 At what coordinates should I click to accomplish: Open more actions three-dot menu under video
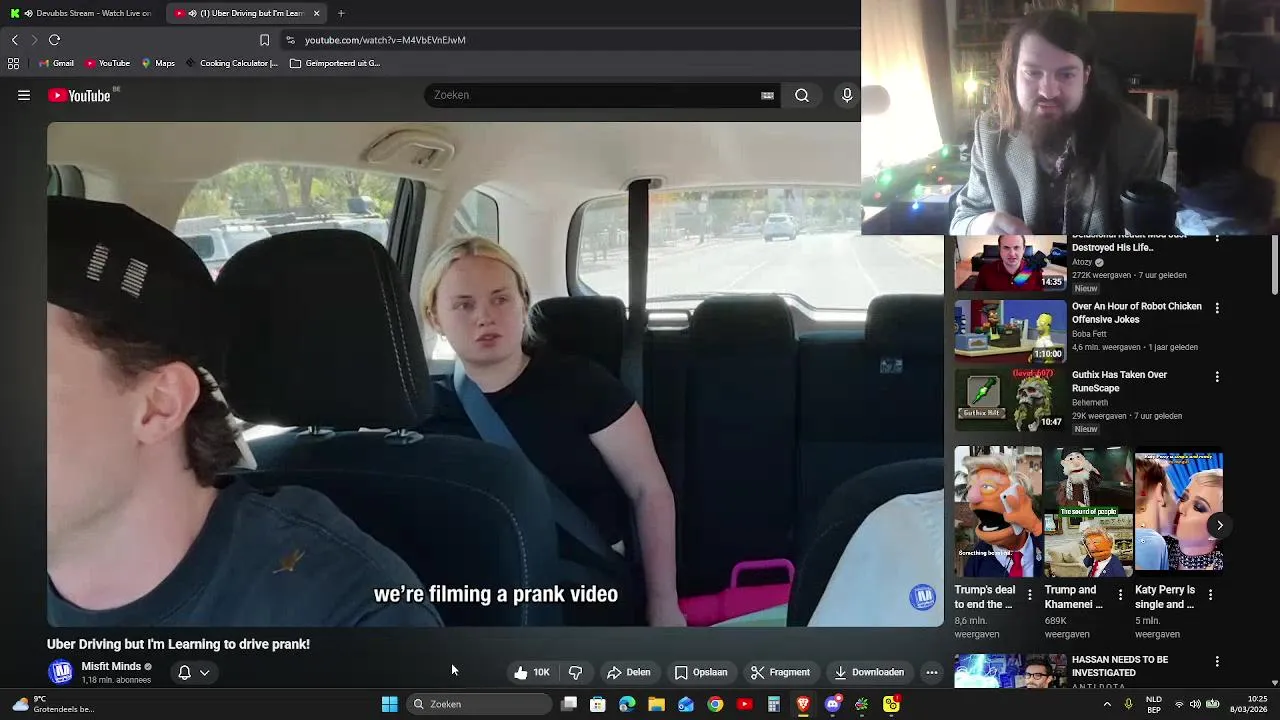(932, 672)
